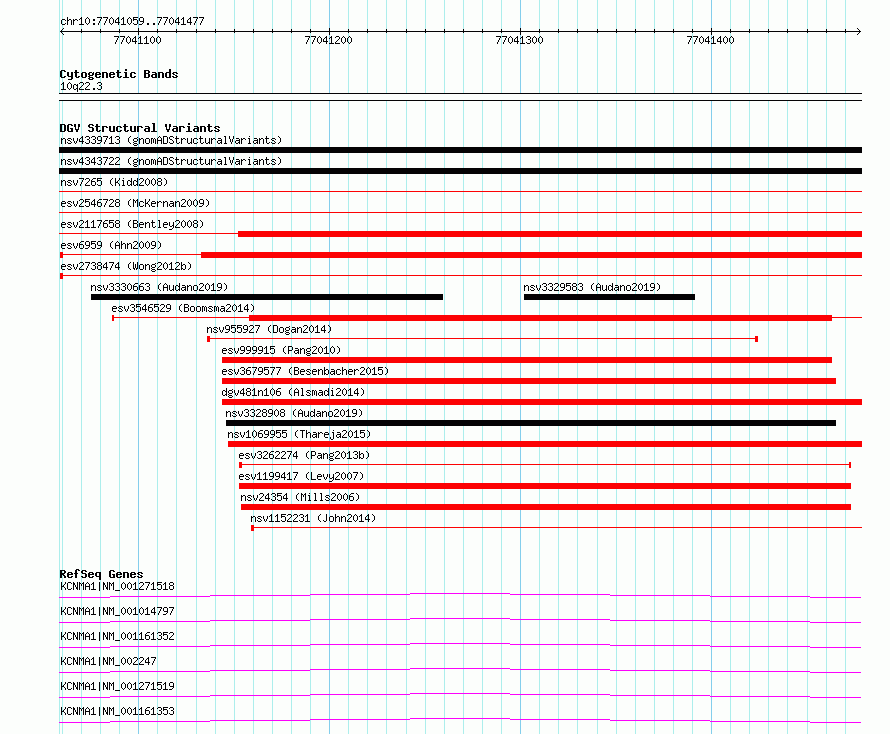Click the chr10:77041059..77041477 region label

click(x=132, y=21)
